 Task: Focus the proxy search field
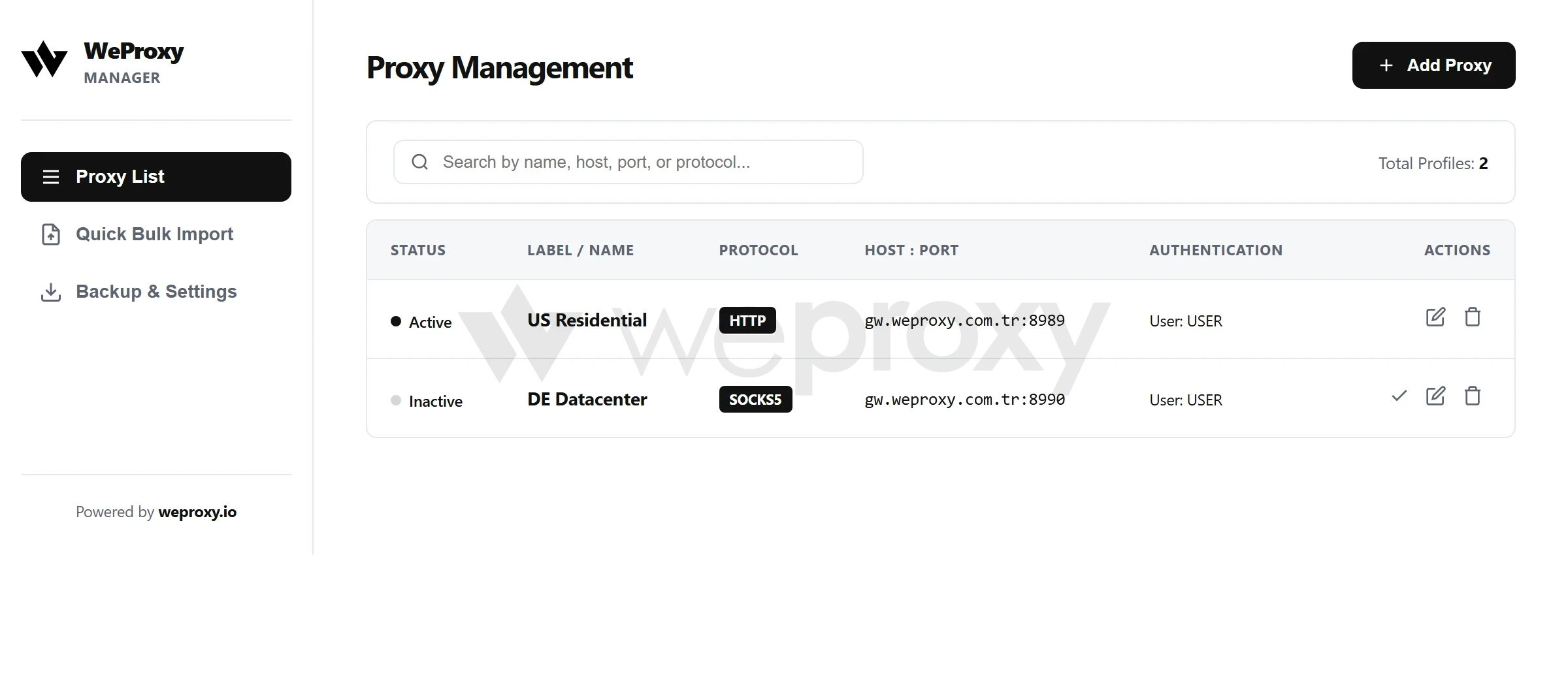tap(628, 162)
